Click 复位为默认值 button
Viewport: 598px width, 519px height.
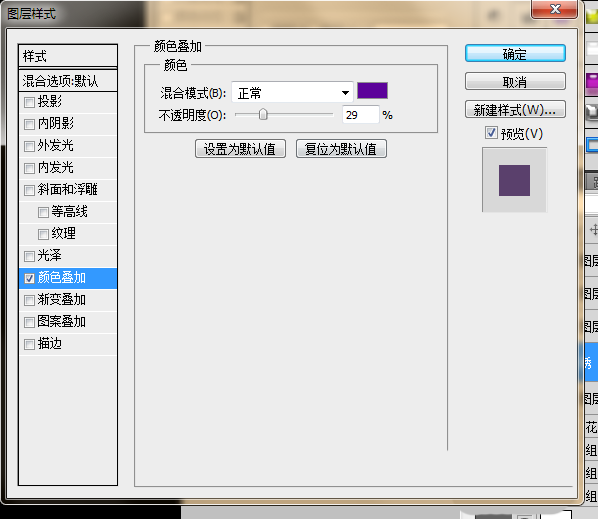click(341, 149)
